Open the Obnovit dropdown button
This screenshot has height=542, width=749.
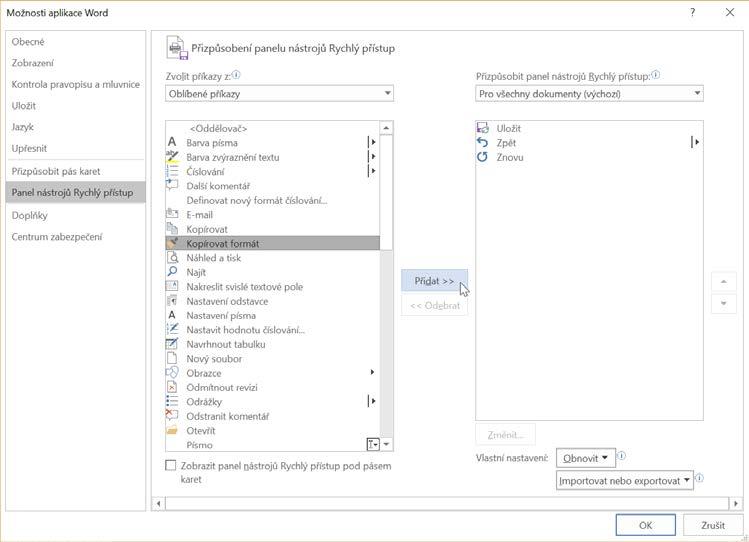(586, 458)
